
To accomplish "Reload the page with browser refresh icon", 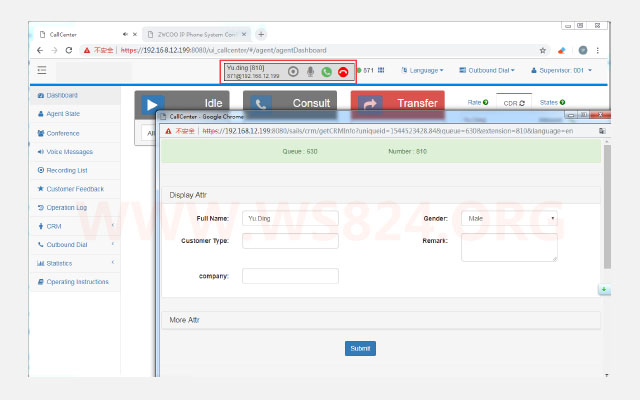I will [69, 50].
